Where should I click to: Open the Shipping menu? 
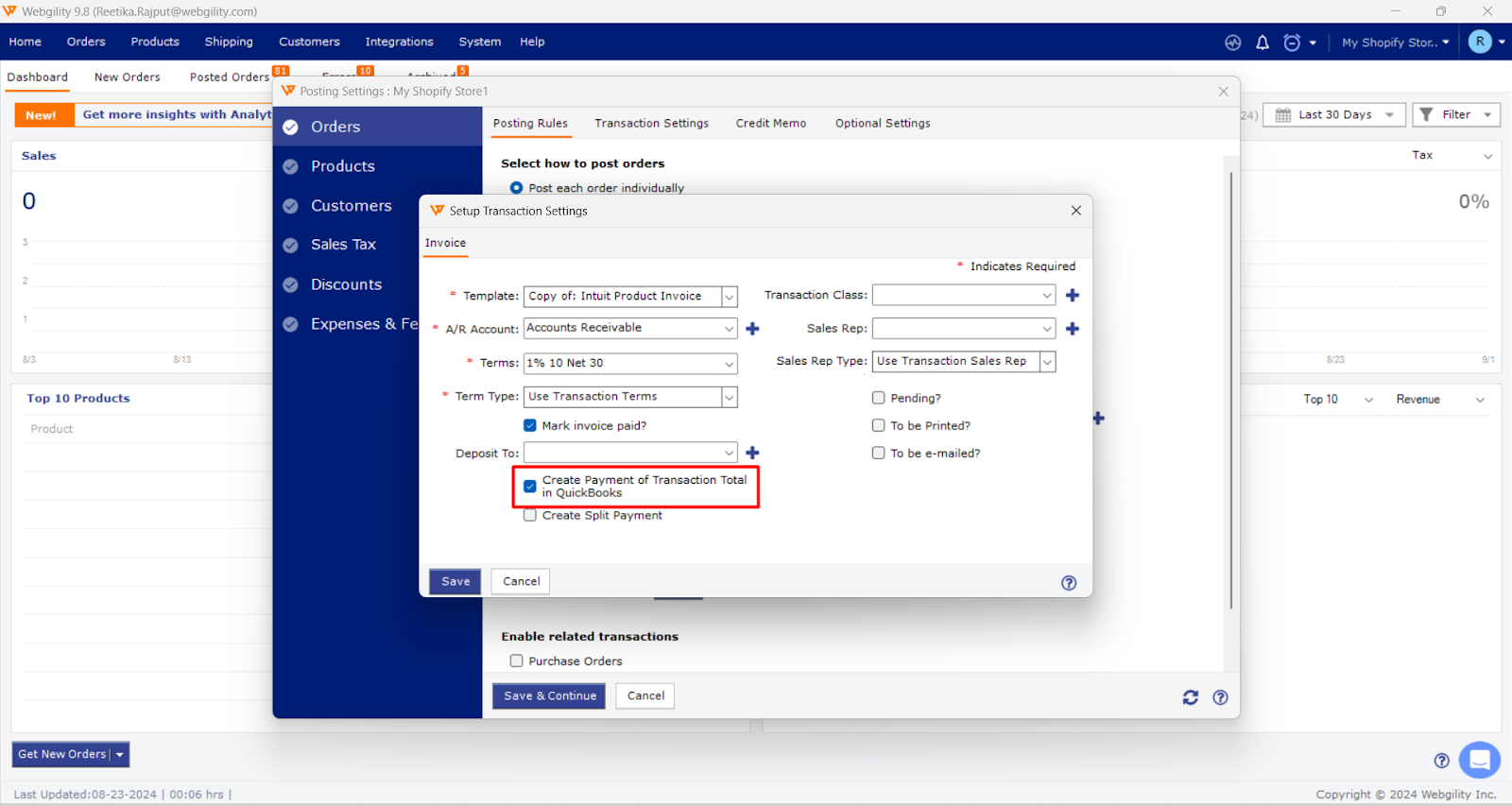click(229, 42)
